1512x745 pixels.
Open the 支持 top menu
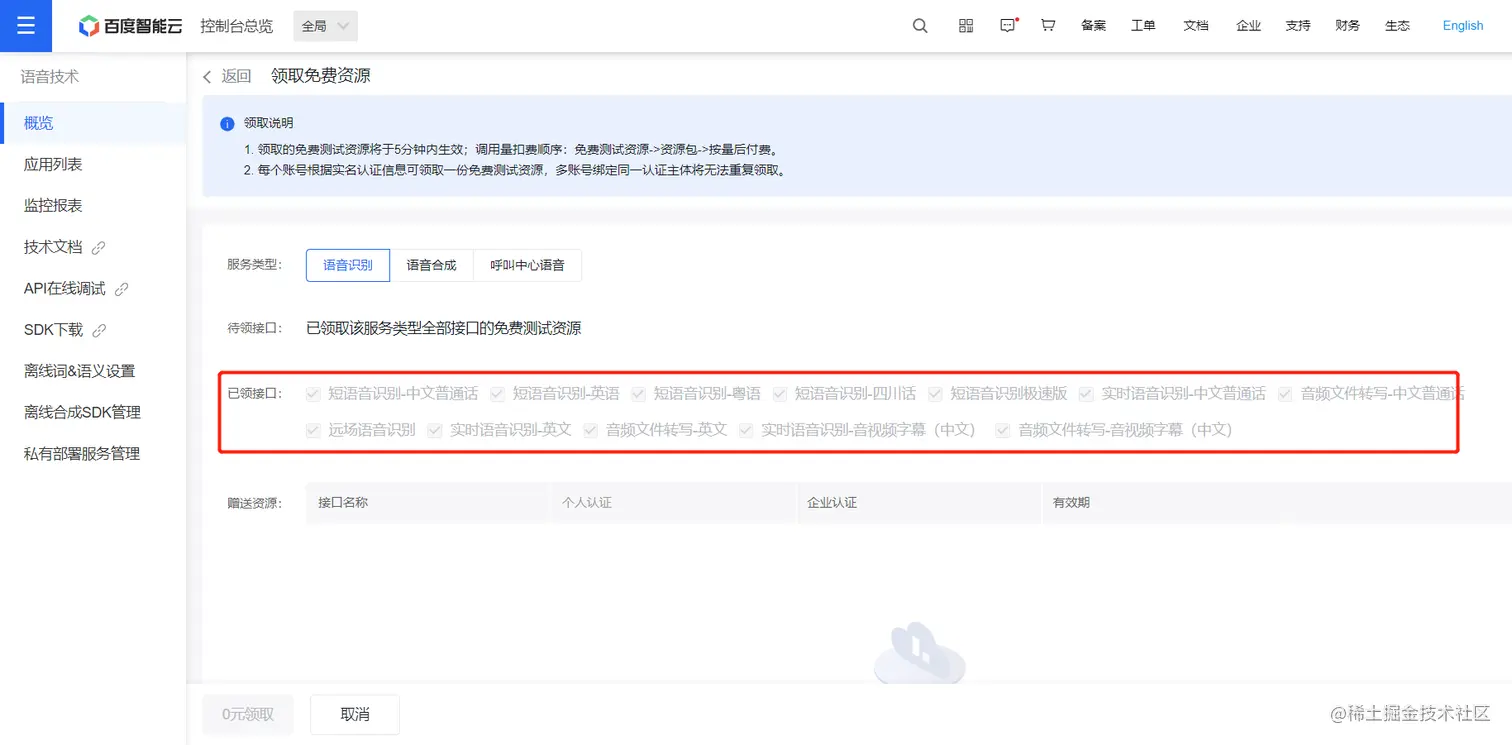pyautogui.click(x=1298, y=26)
